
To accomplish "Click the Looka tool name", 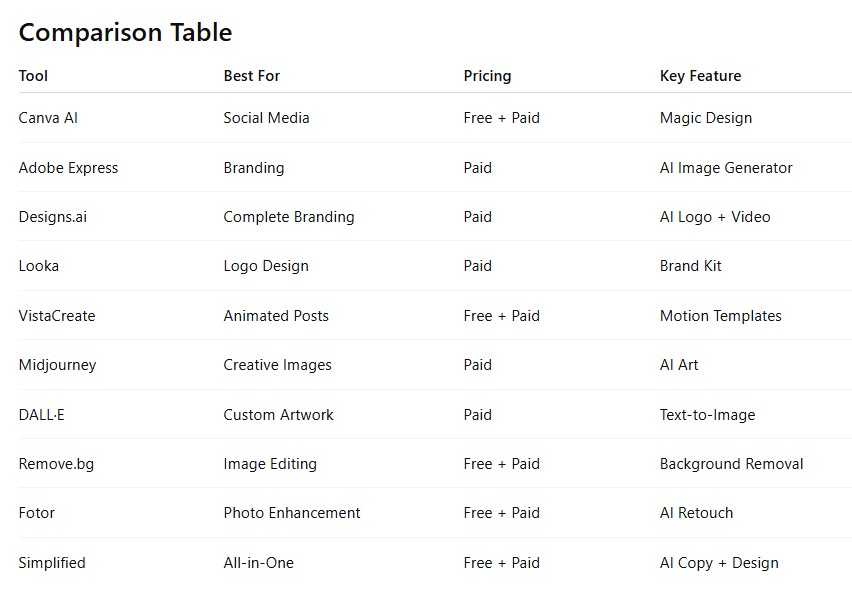I will pos(39,266).
